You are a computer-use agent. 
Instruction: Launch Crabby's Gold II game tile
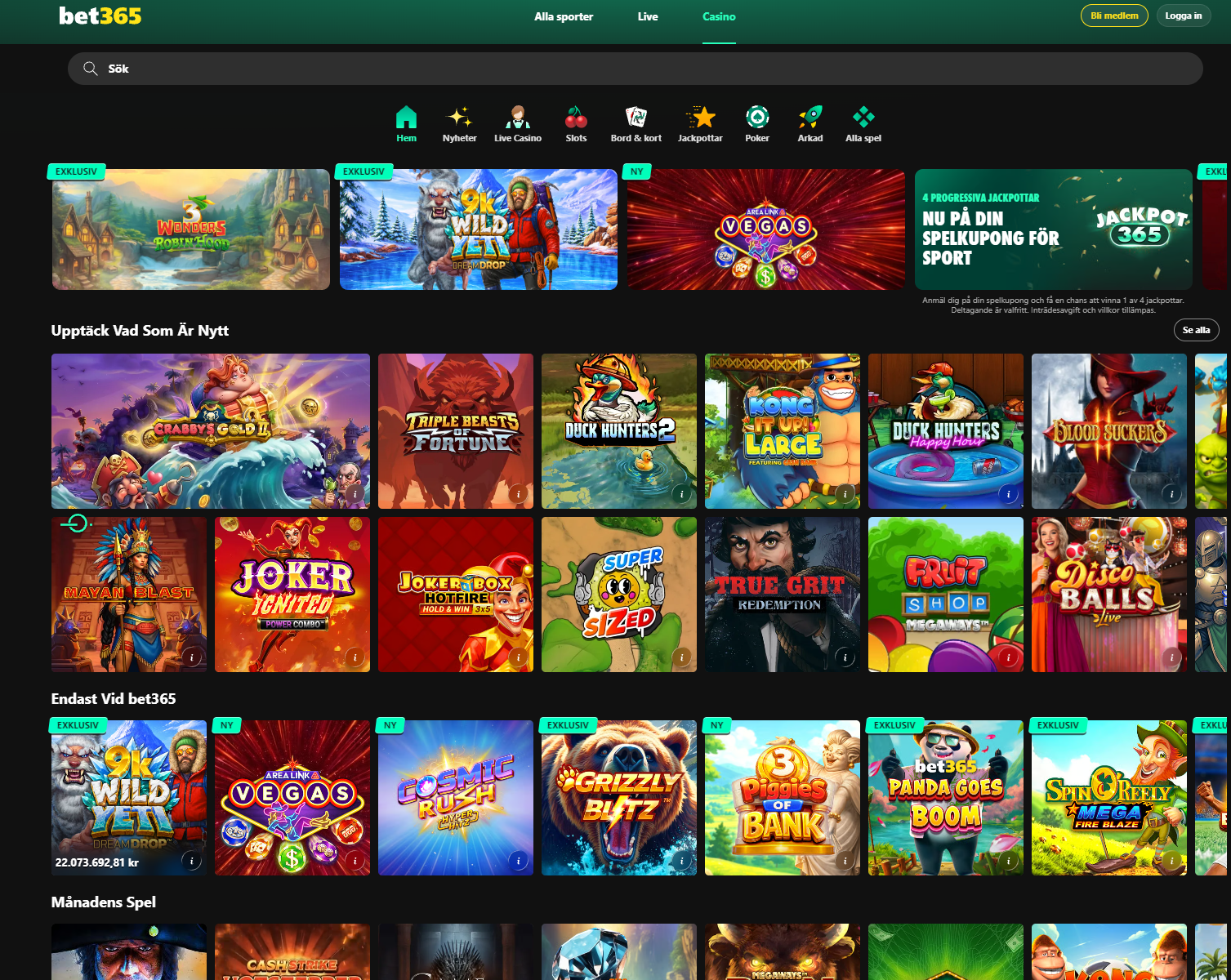(x=211, y=431)
